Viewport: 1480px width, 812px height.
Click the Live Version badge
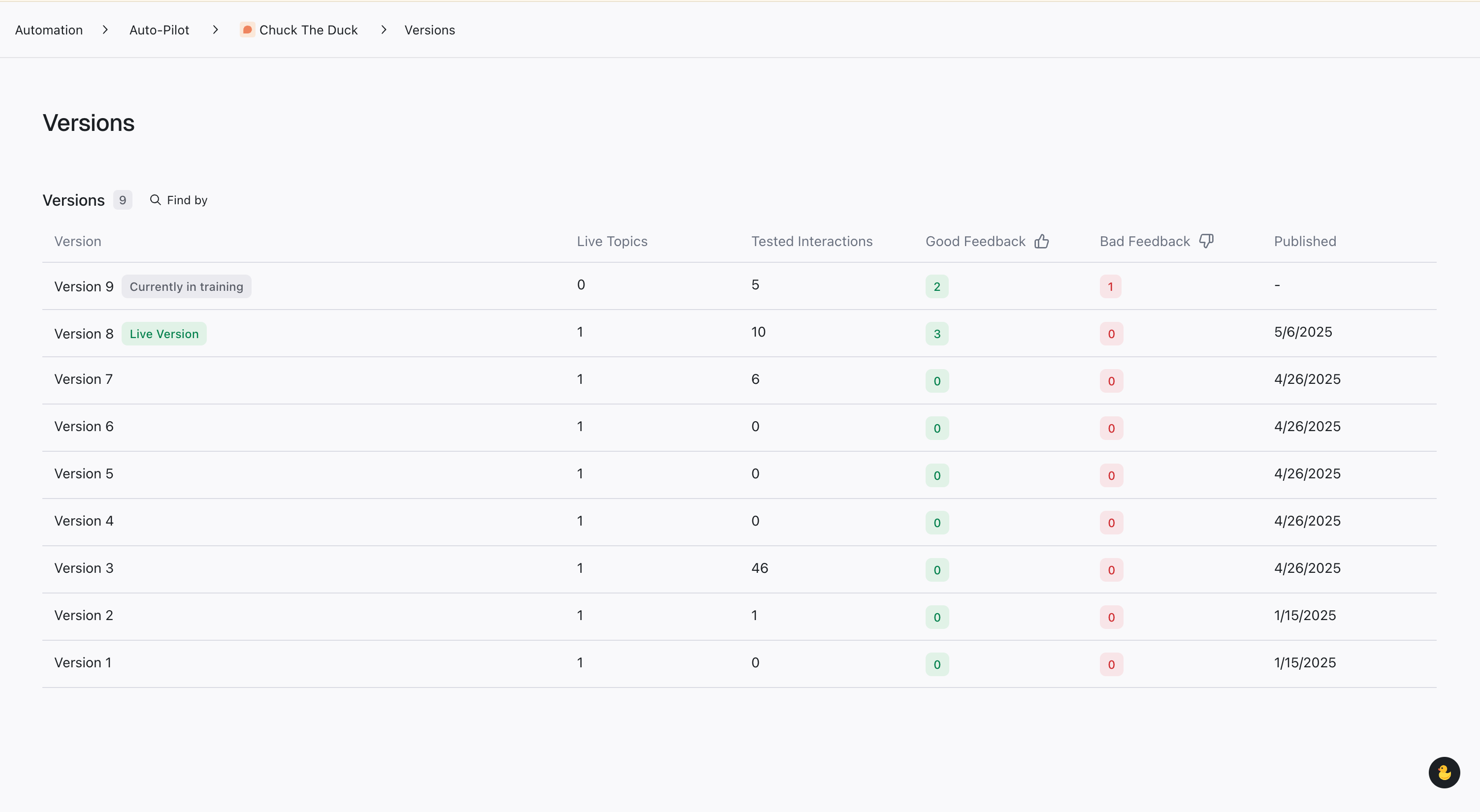164,334
